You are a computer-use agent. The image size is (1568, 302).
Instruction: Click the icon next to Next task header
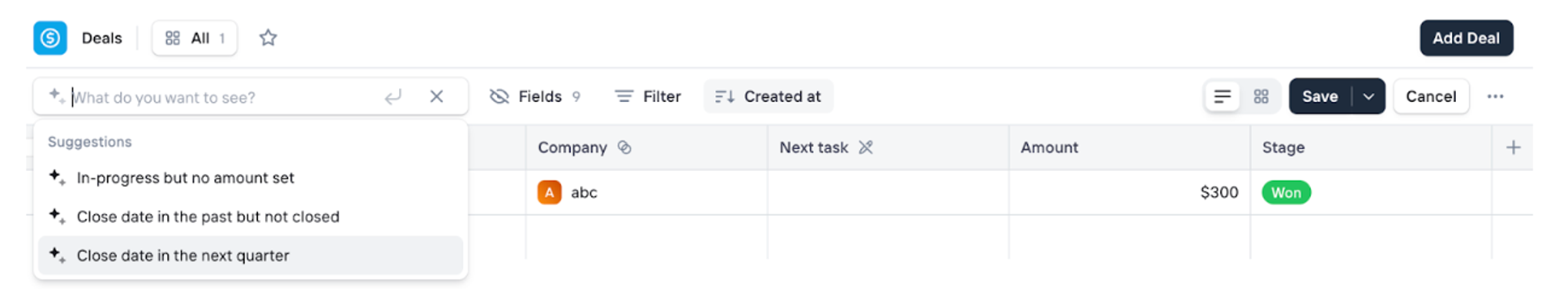point(866,147)
